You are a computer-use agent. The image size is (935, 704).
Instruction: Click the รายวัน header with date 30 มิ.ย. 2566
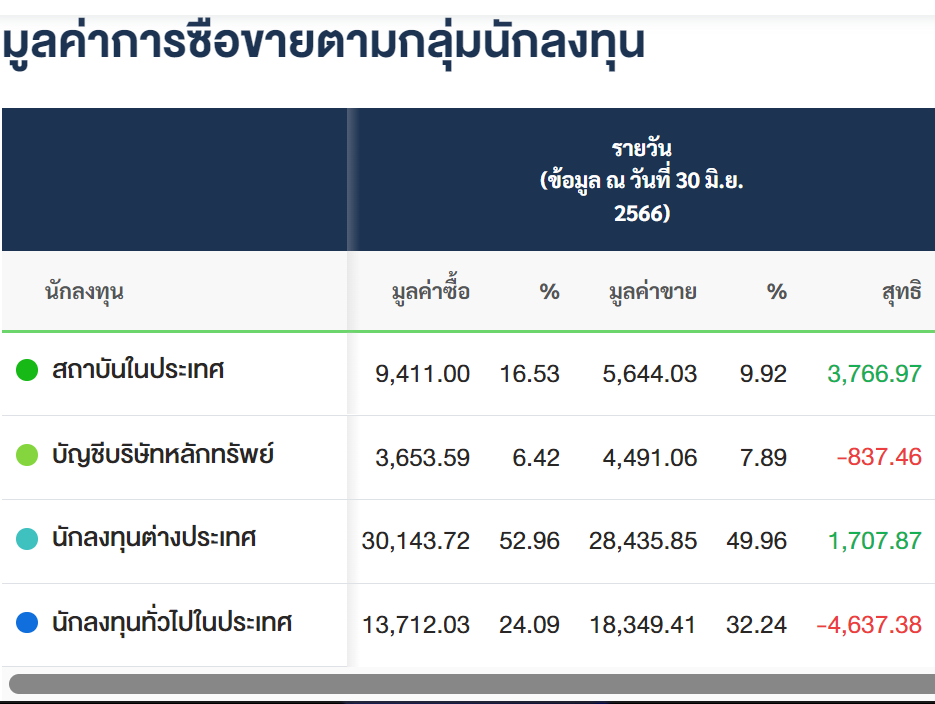click(x=642, y=180)
